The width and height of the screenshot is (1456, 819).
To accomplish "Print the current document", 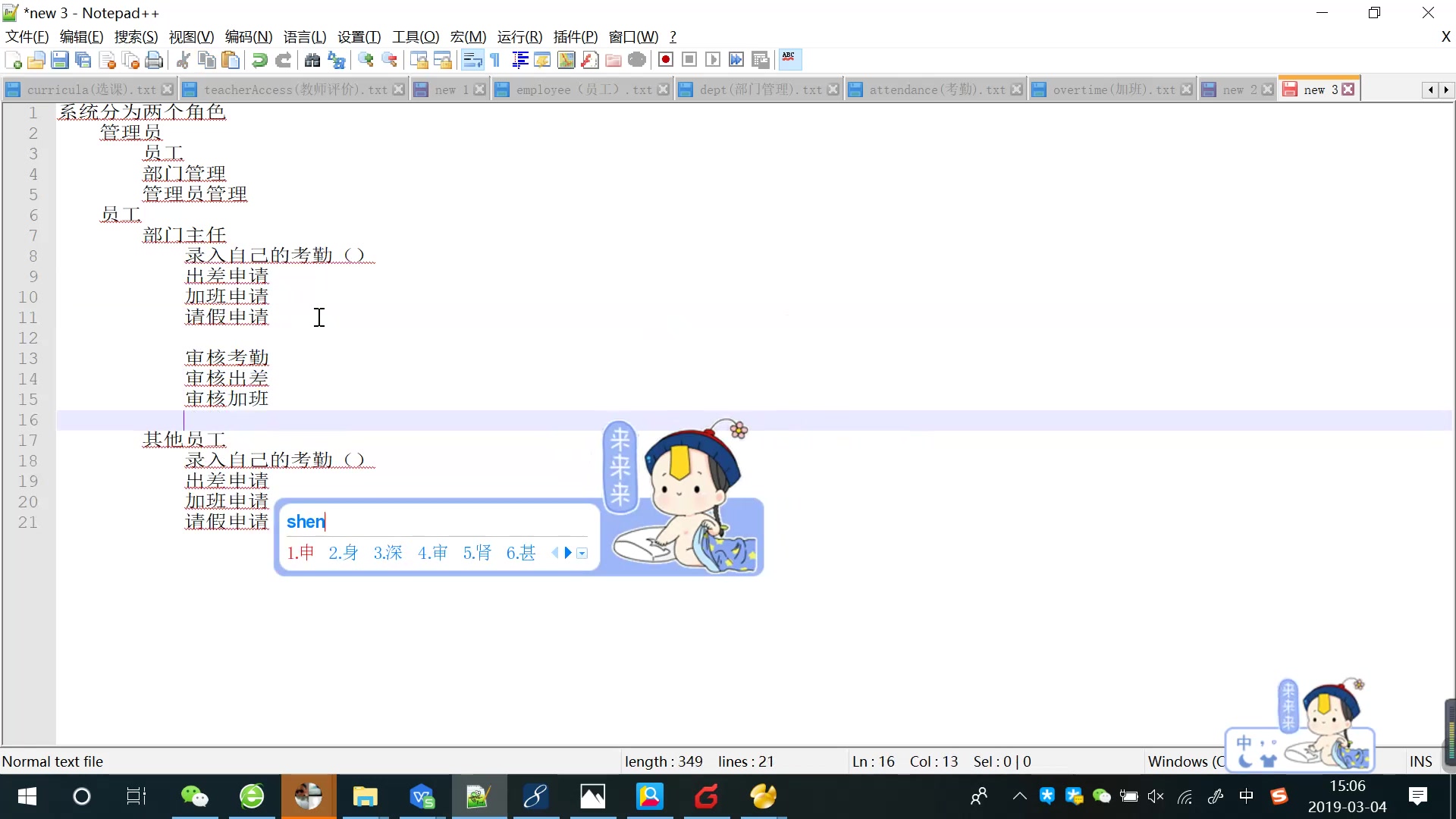I will click(154, 60).
